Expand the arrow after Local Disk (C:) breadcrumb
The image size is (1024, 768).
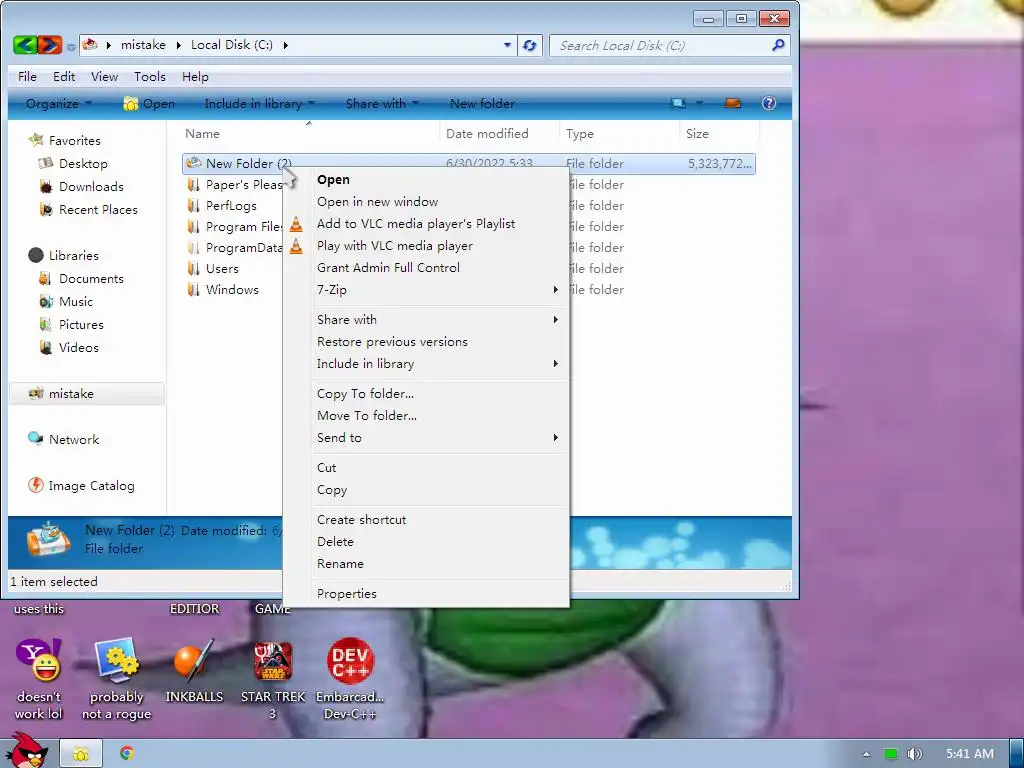[x=285, y=45]
